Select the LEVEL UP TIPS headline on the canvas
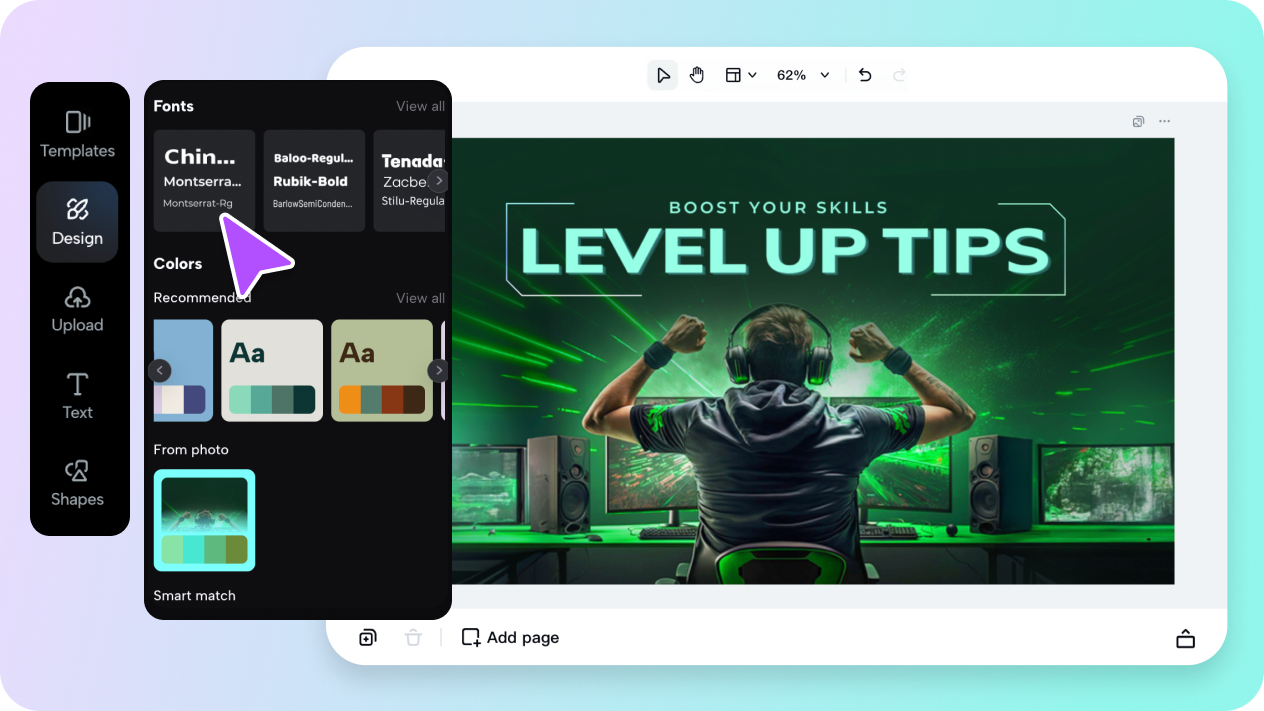Viewport: 1264px width, 711px height. click(784, 251)
